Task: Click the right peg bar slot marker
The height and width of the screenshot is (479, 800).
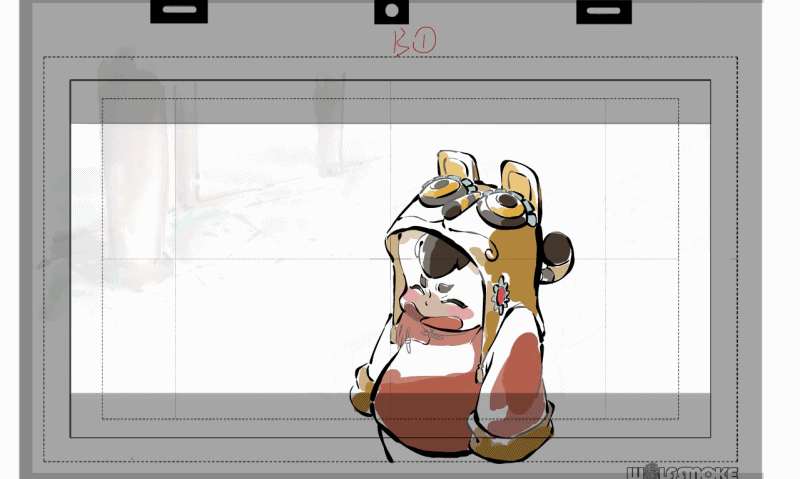Action: 604,11
